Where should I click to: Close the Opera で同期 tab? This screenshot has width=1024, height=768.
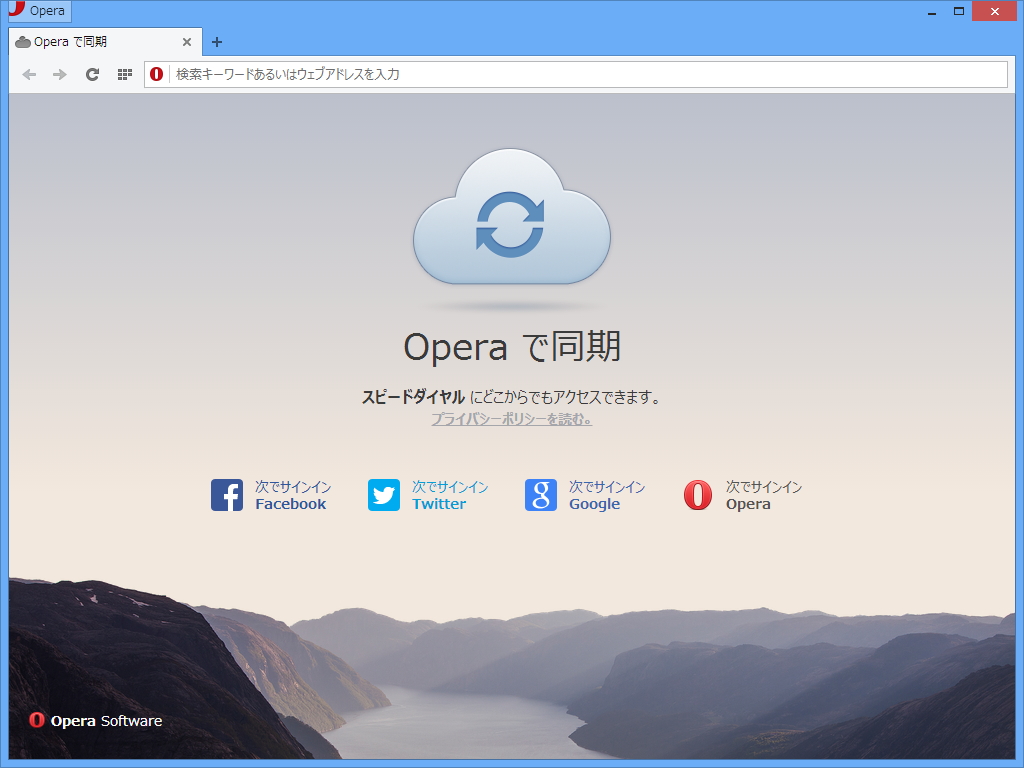pos(187,43)
